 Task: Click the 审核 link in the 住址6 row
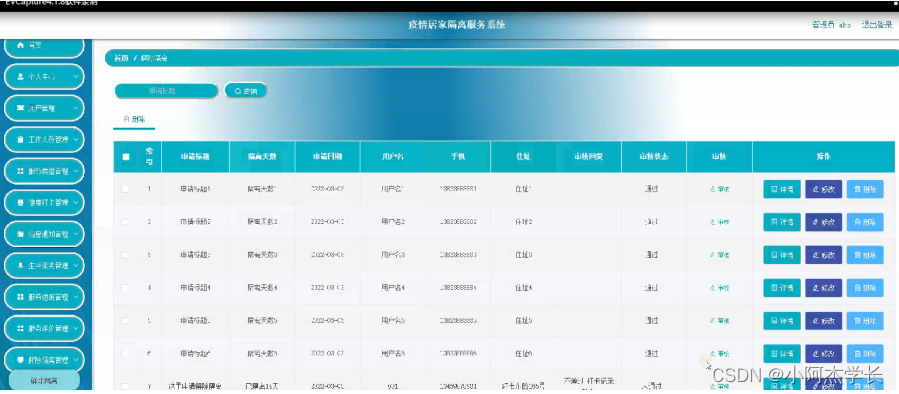(719, 354)
